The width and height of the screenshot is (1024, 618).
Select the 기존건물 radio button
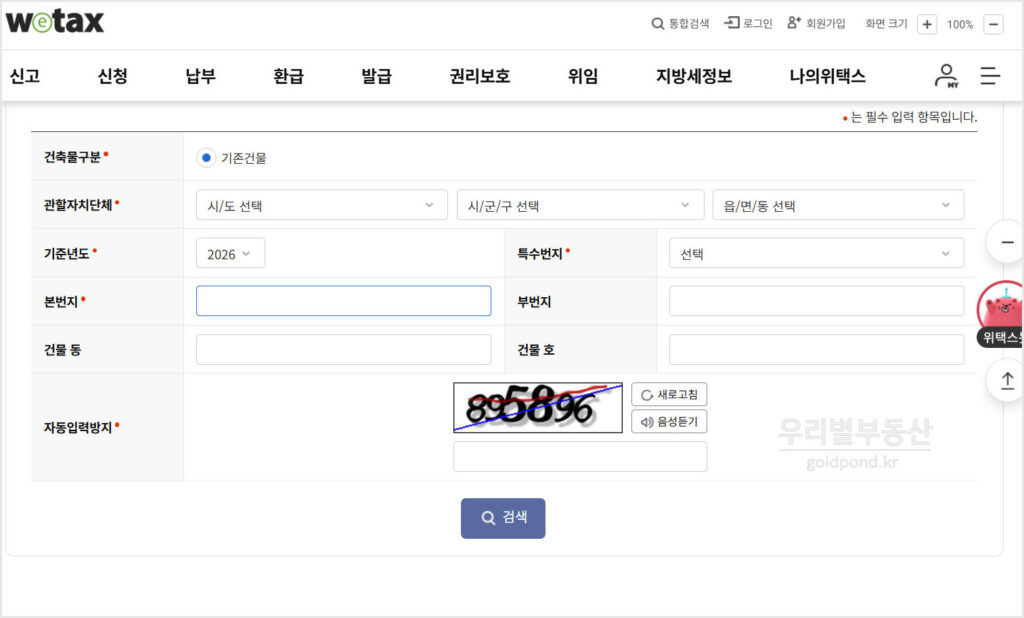[206, 157]
